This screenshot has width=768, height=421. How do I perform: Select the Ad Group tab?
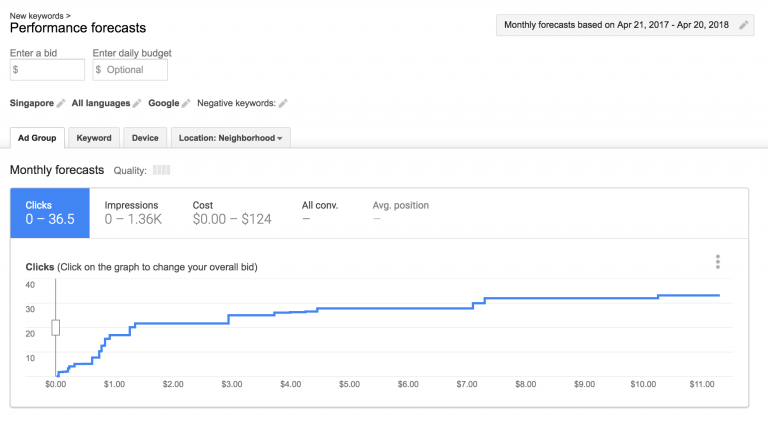pos(37,138)
